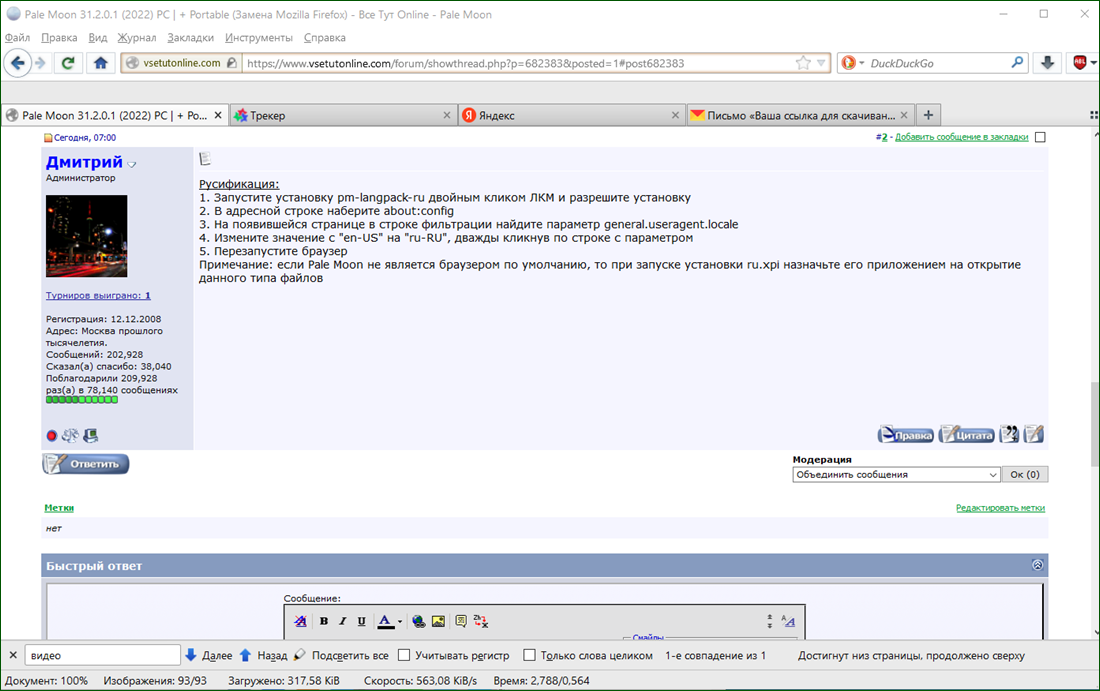Switch to the Яндекс tab
Image resolution: width=1100 pixels, height=691 pixels.
pos(571,115)
